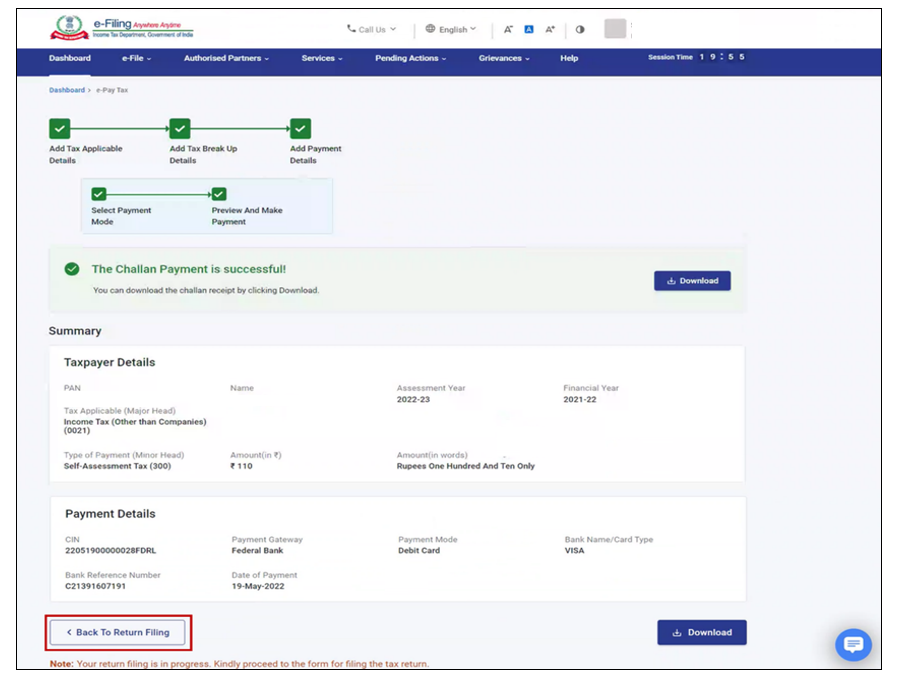Expand the English language selector
The image size is (909, 687).
451,30
